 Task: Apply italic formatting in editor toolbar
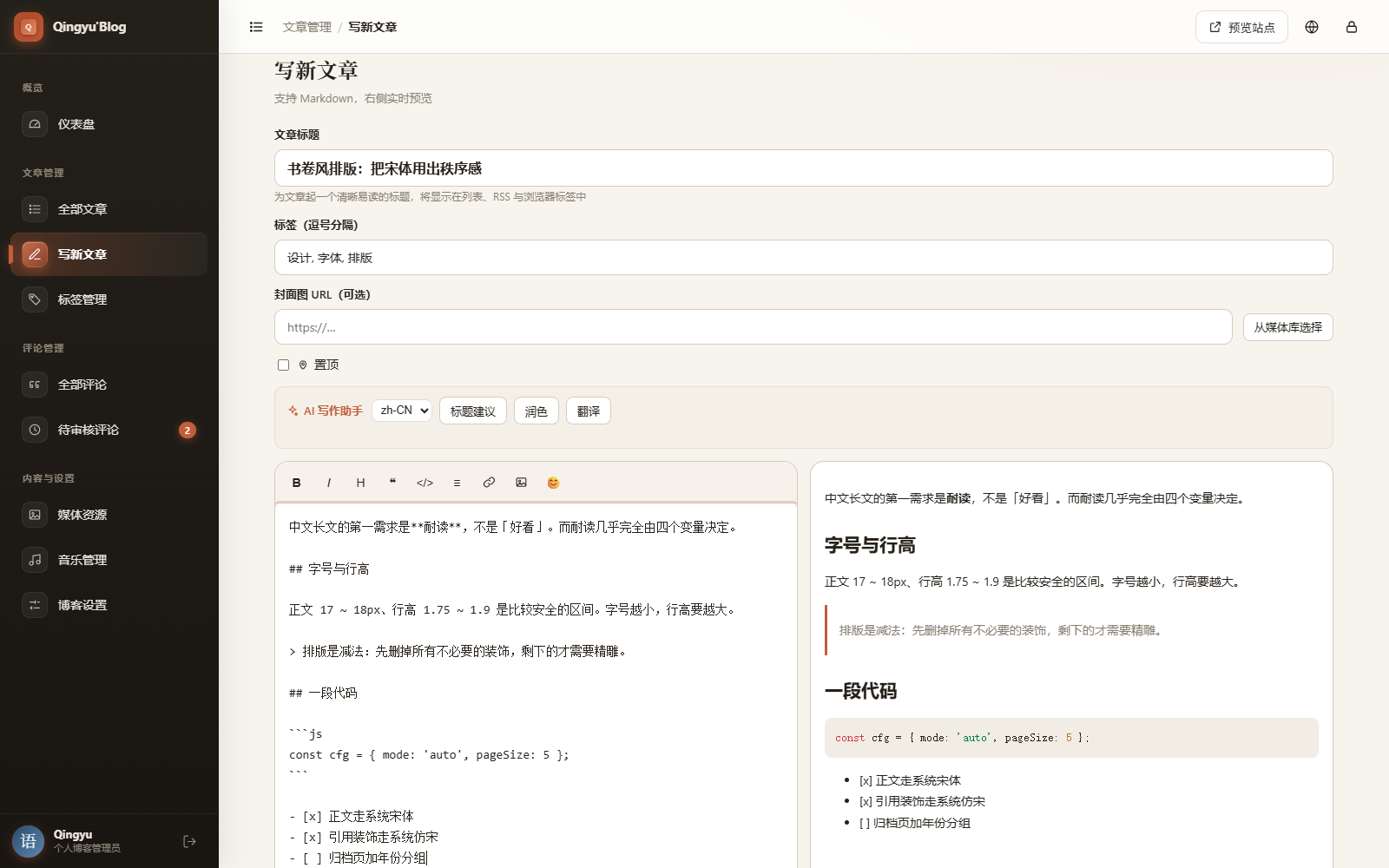tap(329, 483)
